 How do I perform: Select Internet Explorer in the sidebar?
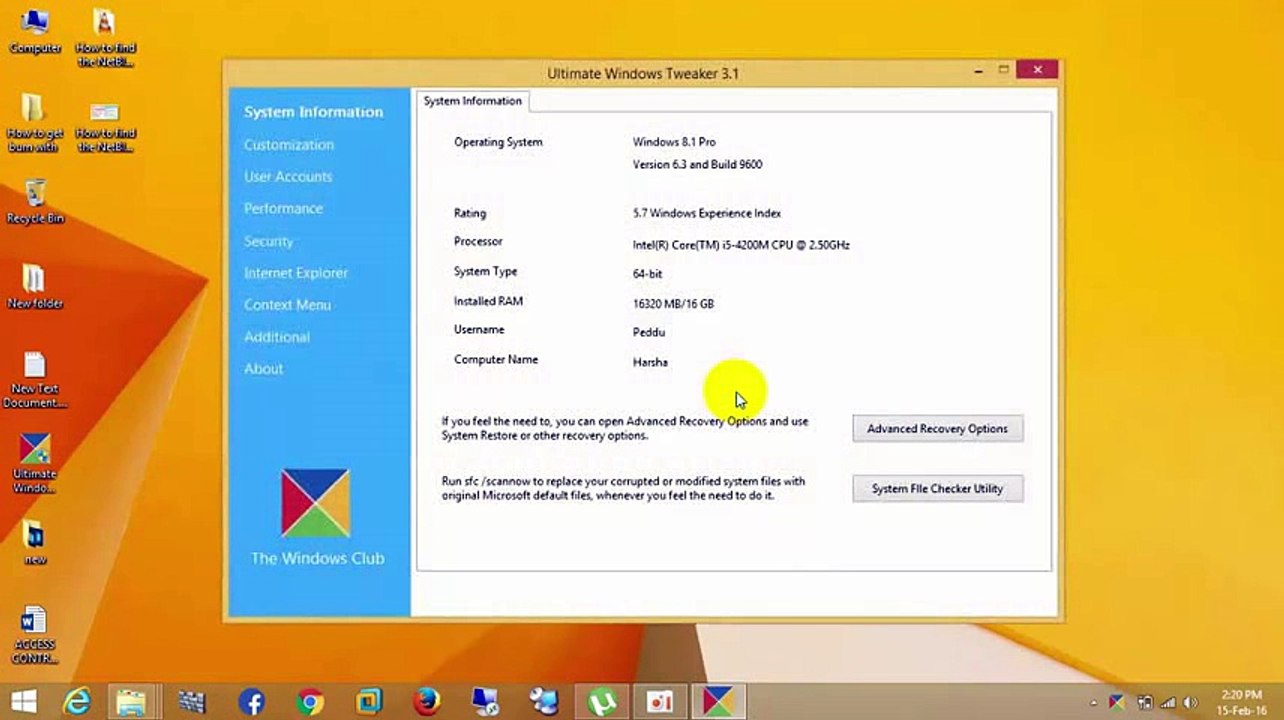pos(296,273)
